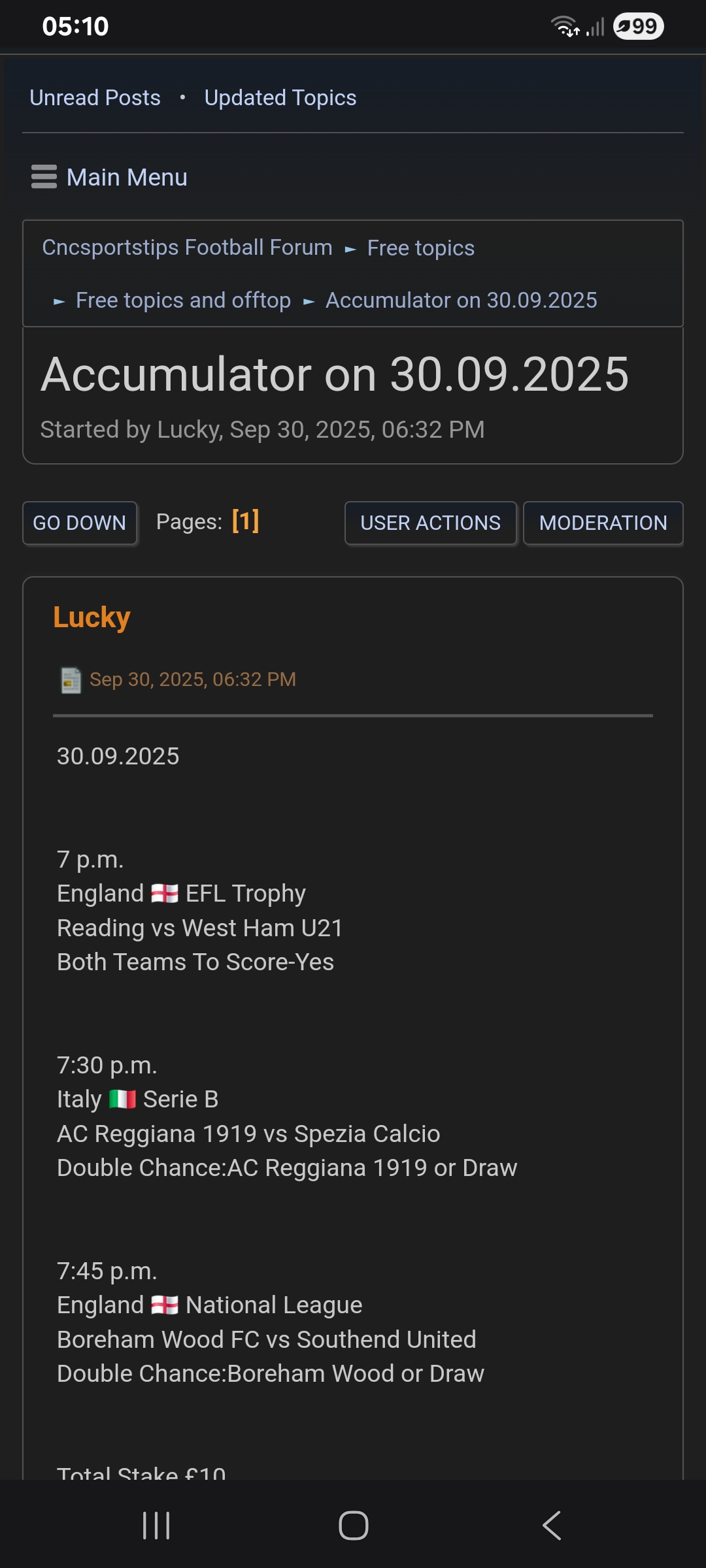Tap the Italy flag next to Serie B
The width and height of the screenshot is (706, 1568).
pyautogui.click(x=122, y=1099)
